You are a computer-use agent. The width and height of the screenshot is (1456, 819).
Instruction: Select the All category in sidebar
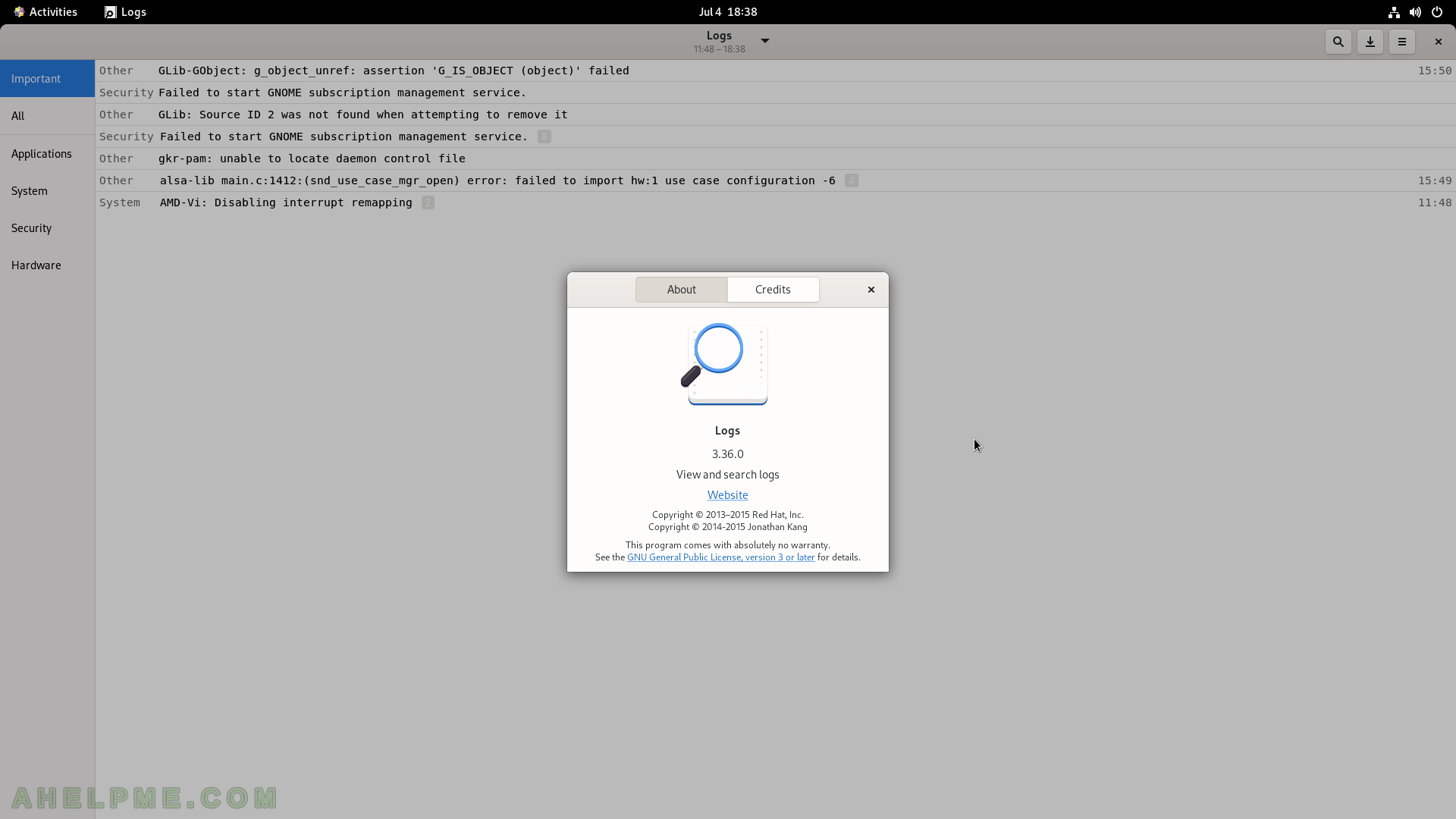[47, 116]
